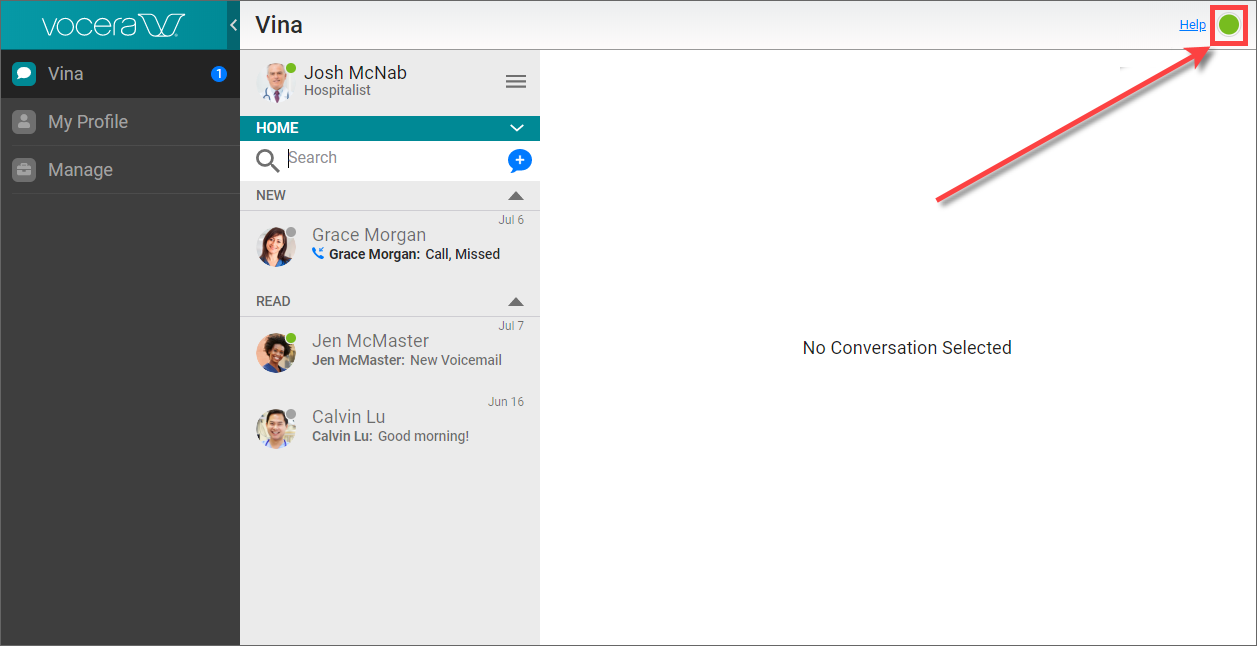Click the My Profile person icon
The image size is (1257, 646).
(x=23, y=121)
